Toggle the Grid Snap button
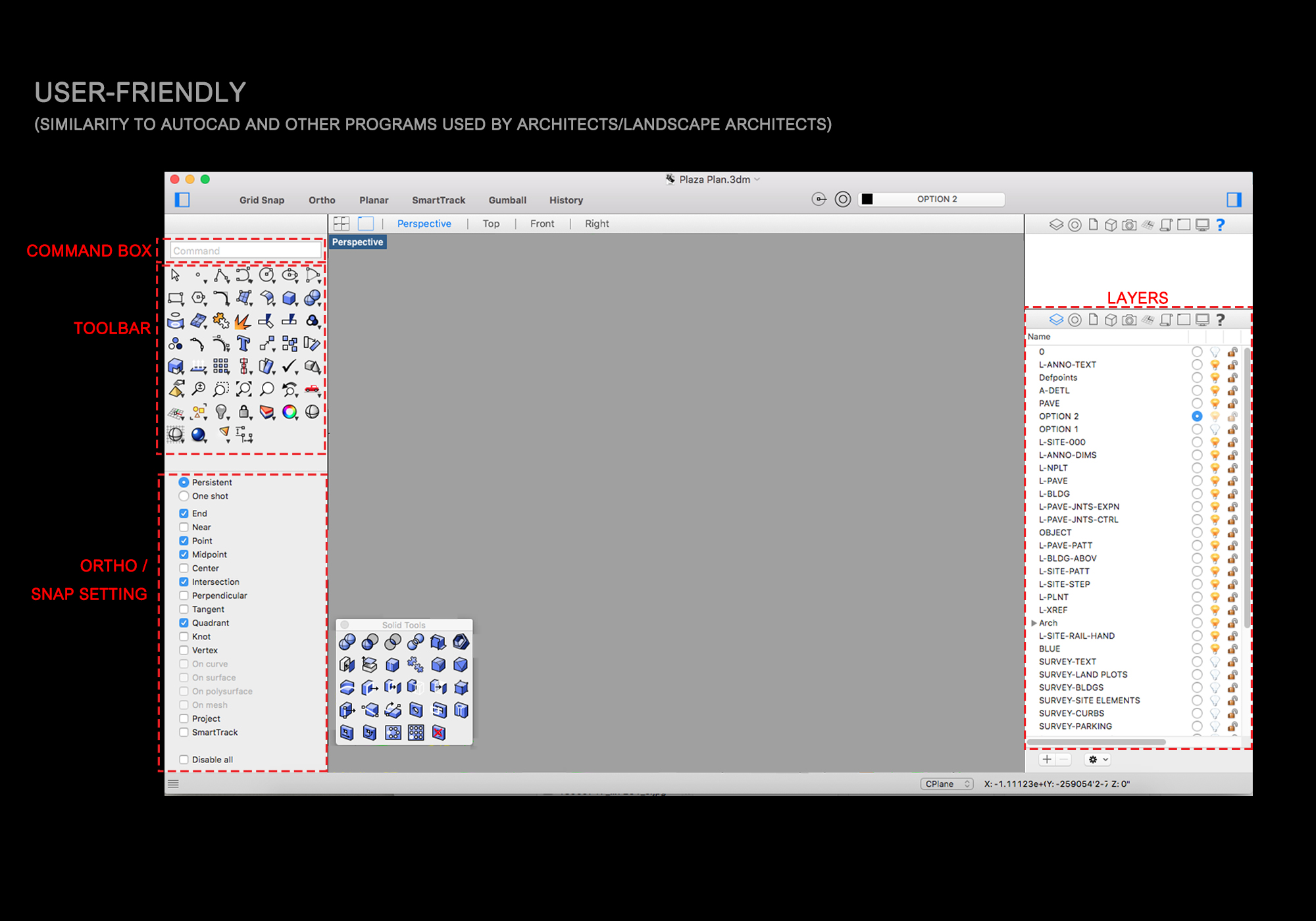 coord(262,200)
